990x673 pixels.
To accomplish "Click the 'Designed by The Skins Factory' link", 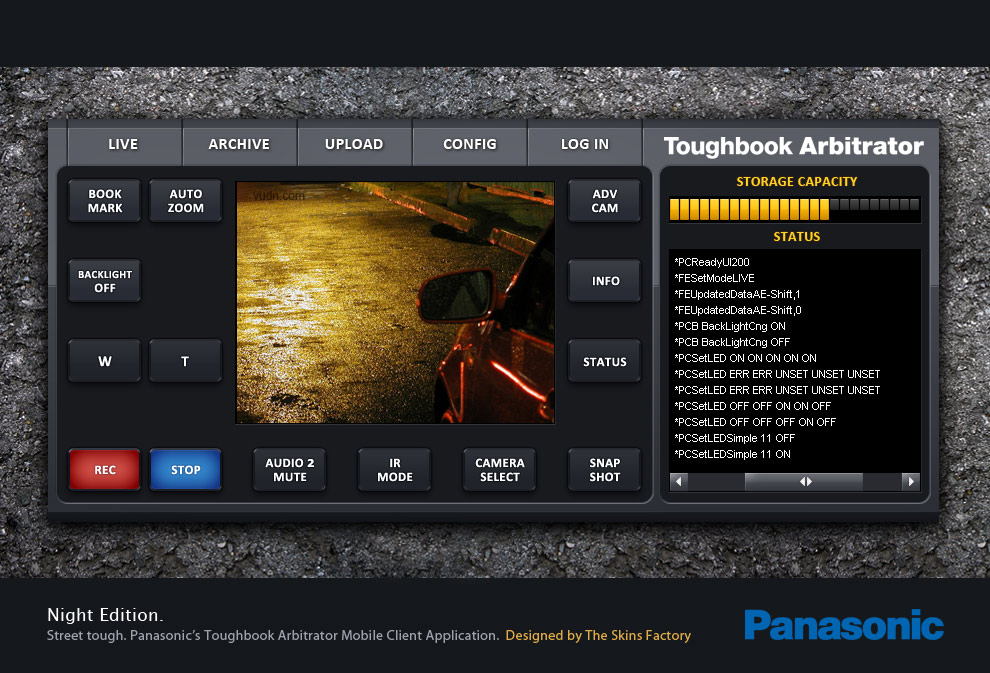I will coord(598,635).
